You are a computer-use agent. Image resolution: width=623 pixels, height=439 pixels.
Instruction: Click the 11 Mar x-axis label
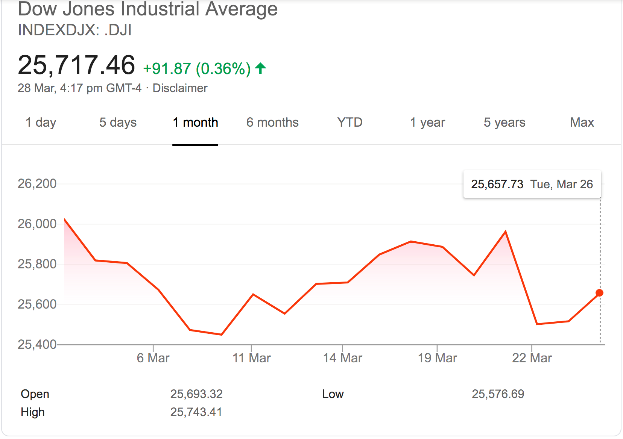coord(252,358)
